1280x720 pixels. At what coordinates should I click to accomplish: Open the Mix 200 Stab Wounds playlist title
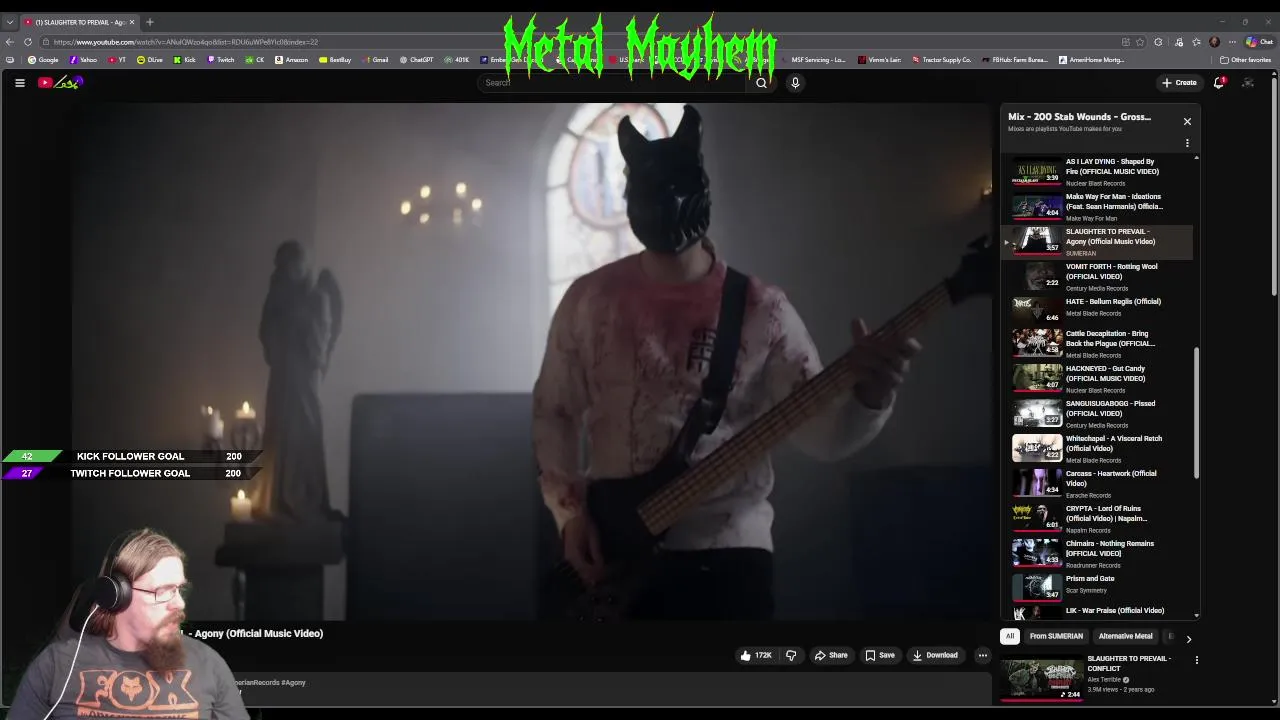[1079, 117]
